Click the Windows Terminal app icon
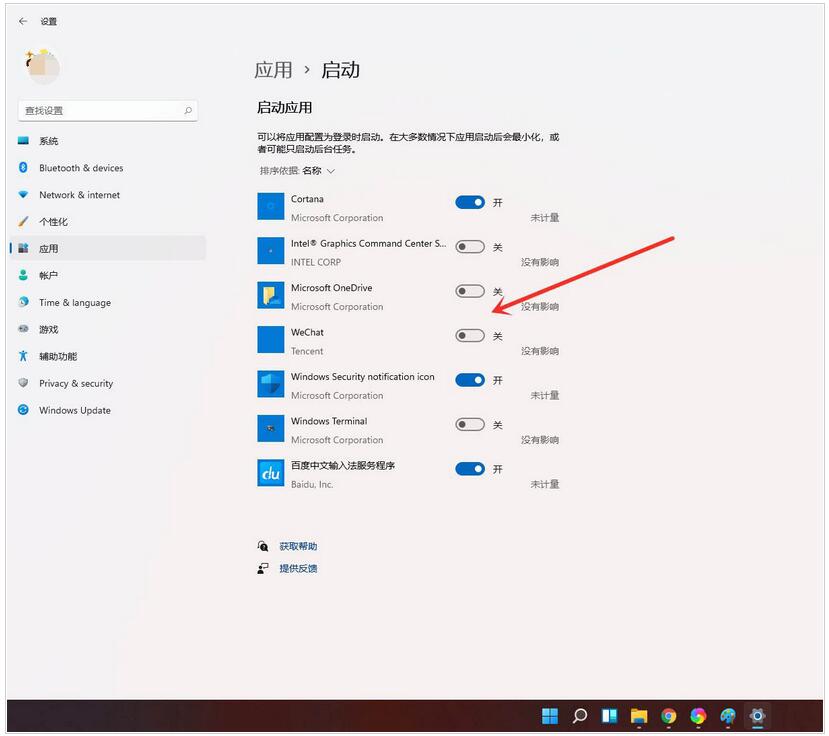The image size is (829, 736). pyautogui.click(x=271, y=428)
